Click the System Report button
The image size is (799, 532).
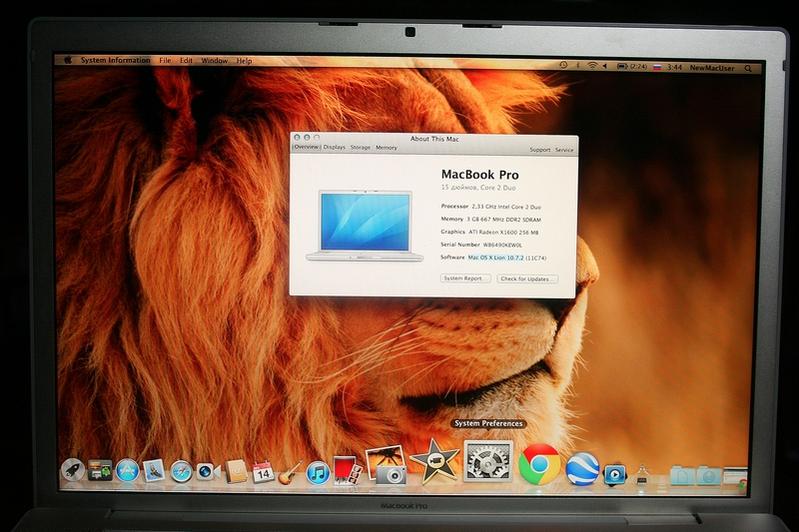click(x=465, y=278)
